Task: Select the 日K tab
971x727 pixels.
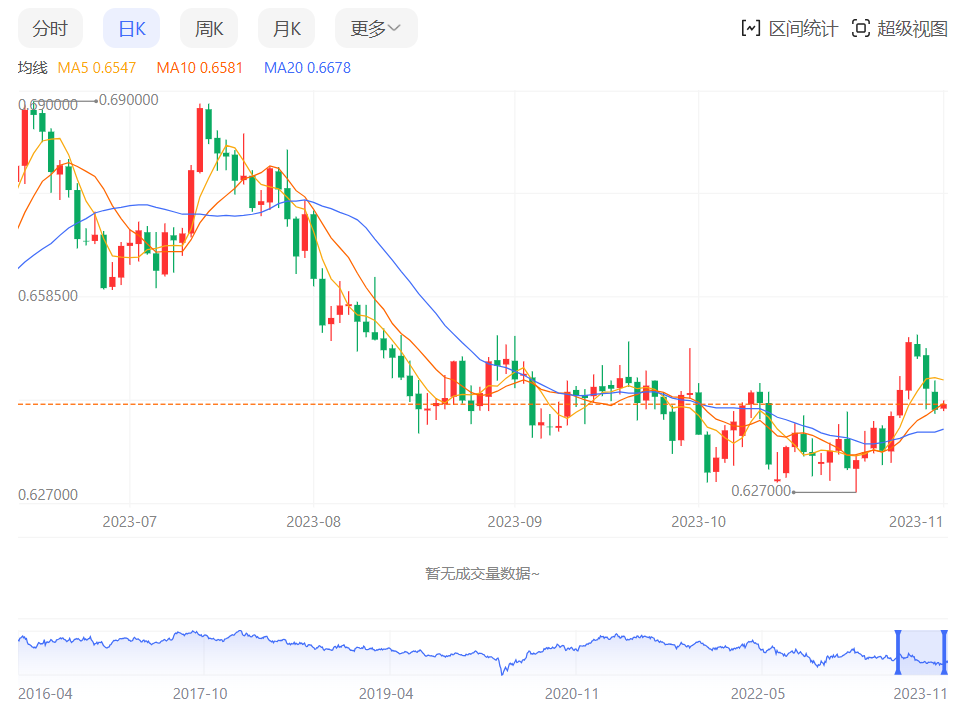Action: point(131,28)
